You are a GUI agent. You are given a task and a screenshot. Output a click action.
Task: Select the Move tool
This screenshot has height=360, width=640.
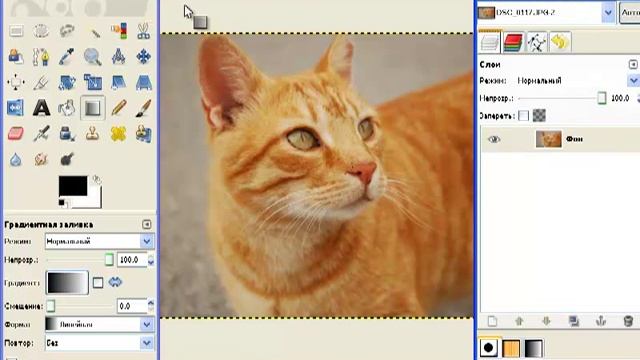click(143, 57)
